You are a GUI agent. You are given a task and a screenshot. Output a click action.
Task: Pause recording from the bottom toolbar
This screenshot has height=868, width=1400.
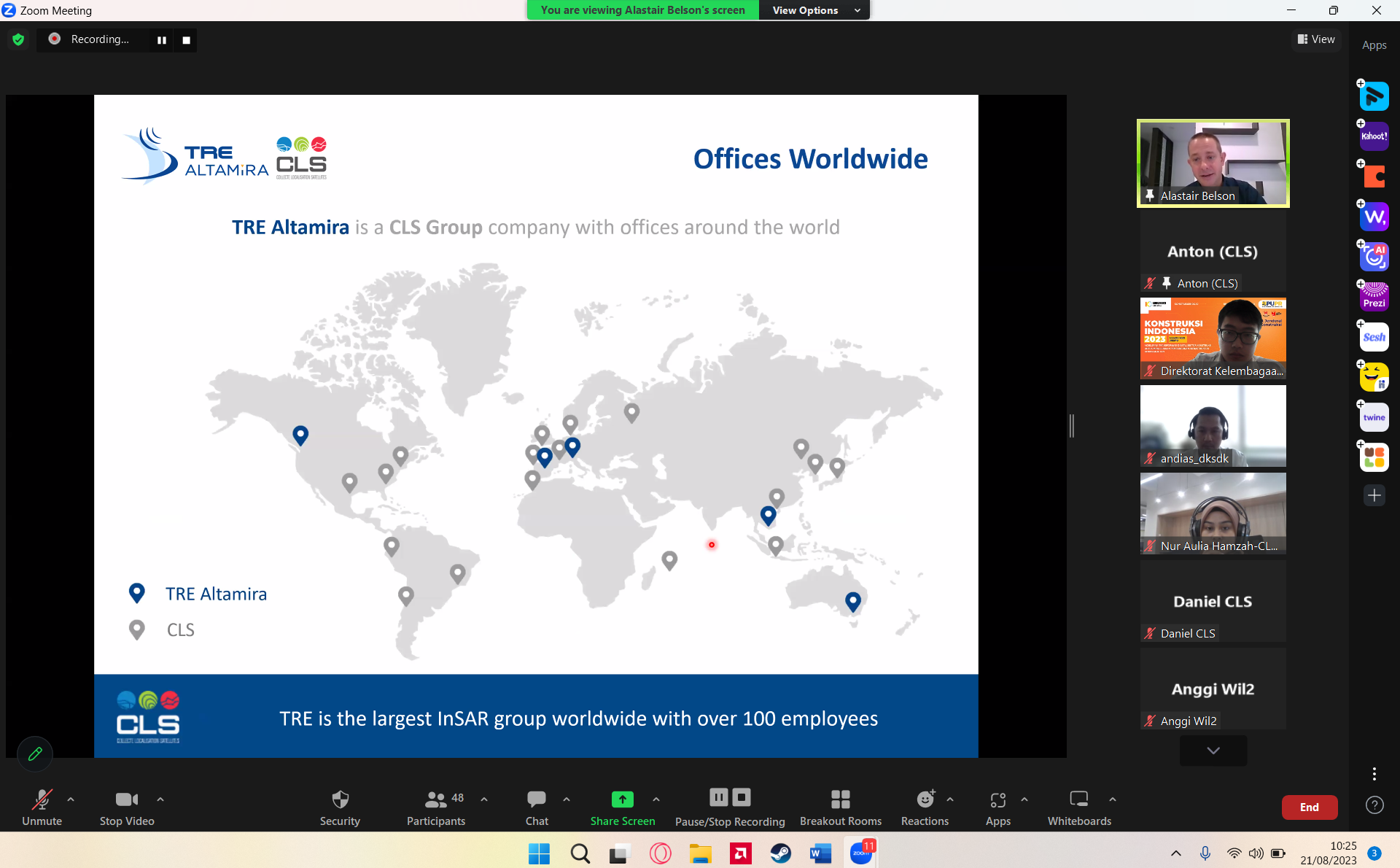pyautogui.click(x=718, y=797)
